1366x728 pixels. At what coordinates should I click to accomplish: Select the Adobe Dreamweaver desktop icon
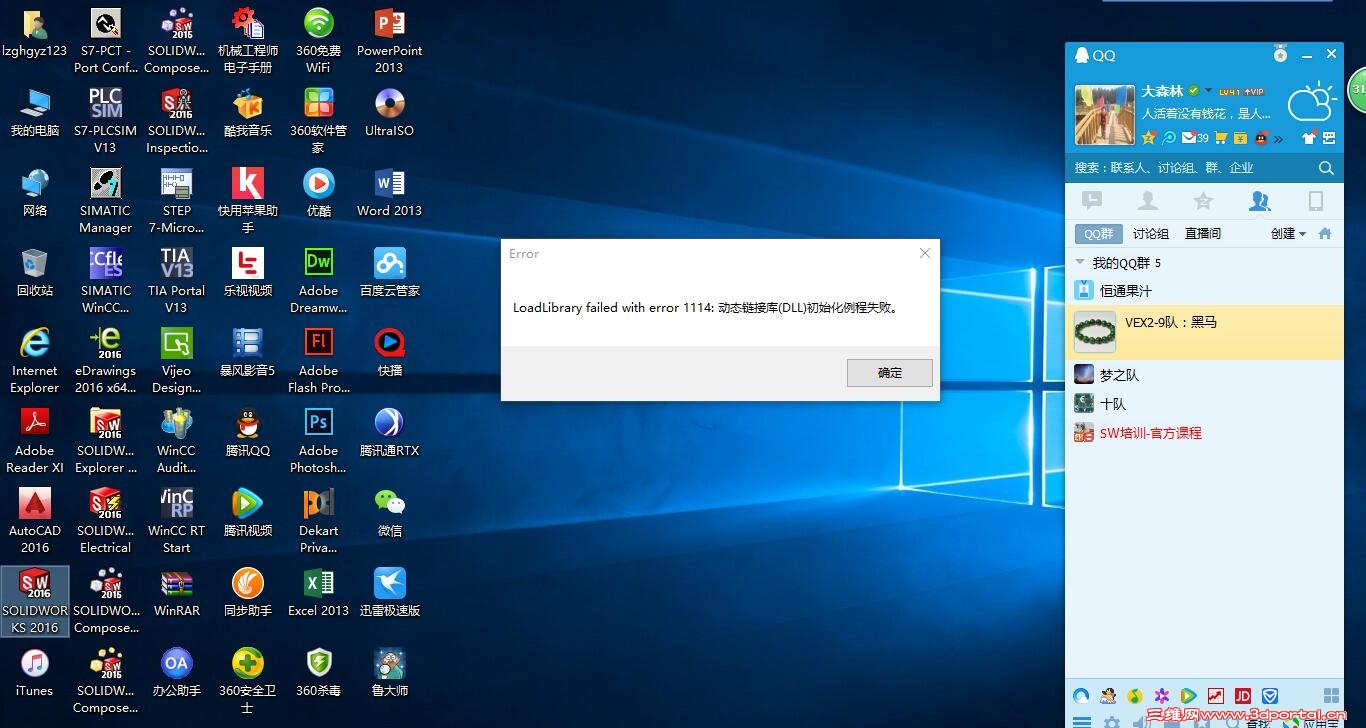318,281
